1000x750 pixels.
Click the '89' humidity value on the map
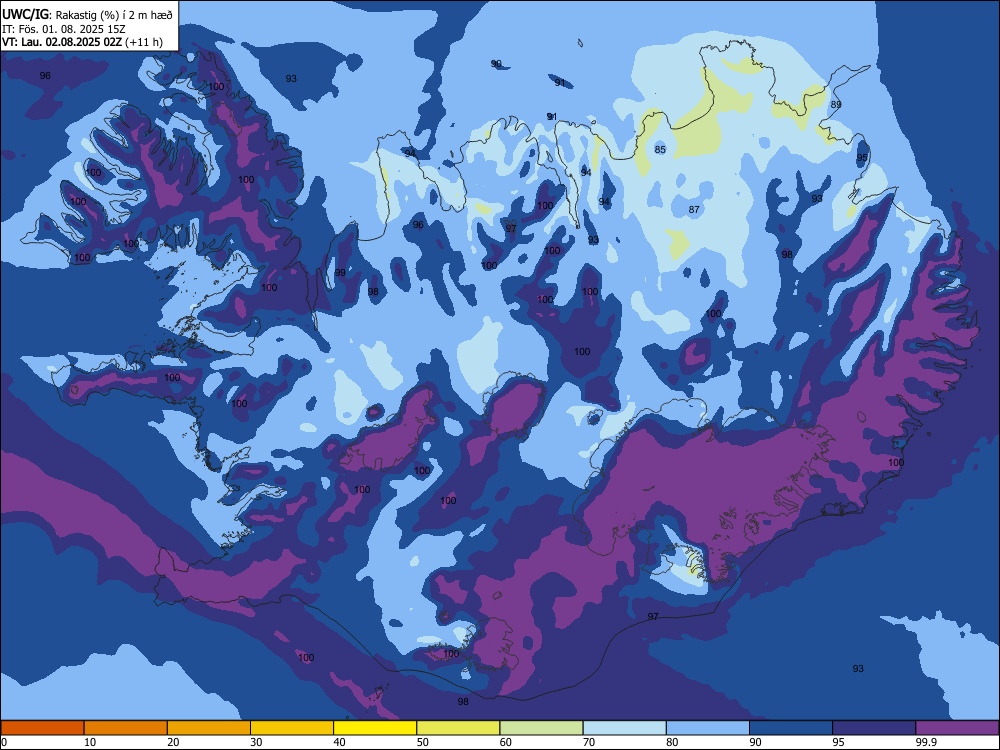click(x=835, y=105)
